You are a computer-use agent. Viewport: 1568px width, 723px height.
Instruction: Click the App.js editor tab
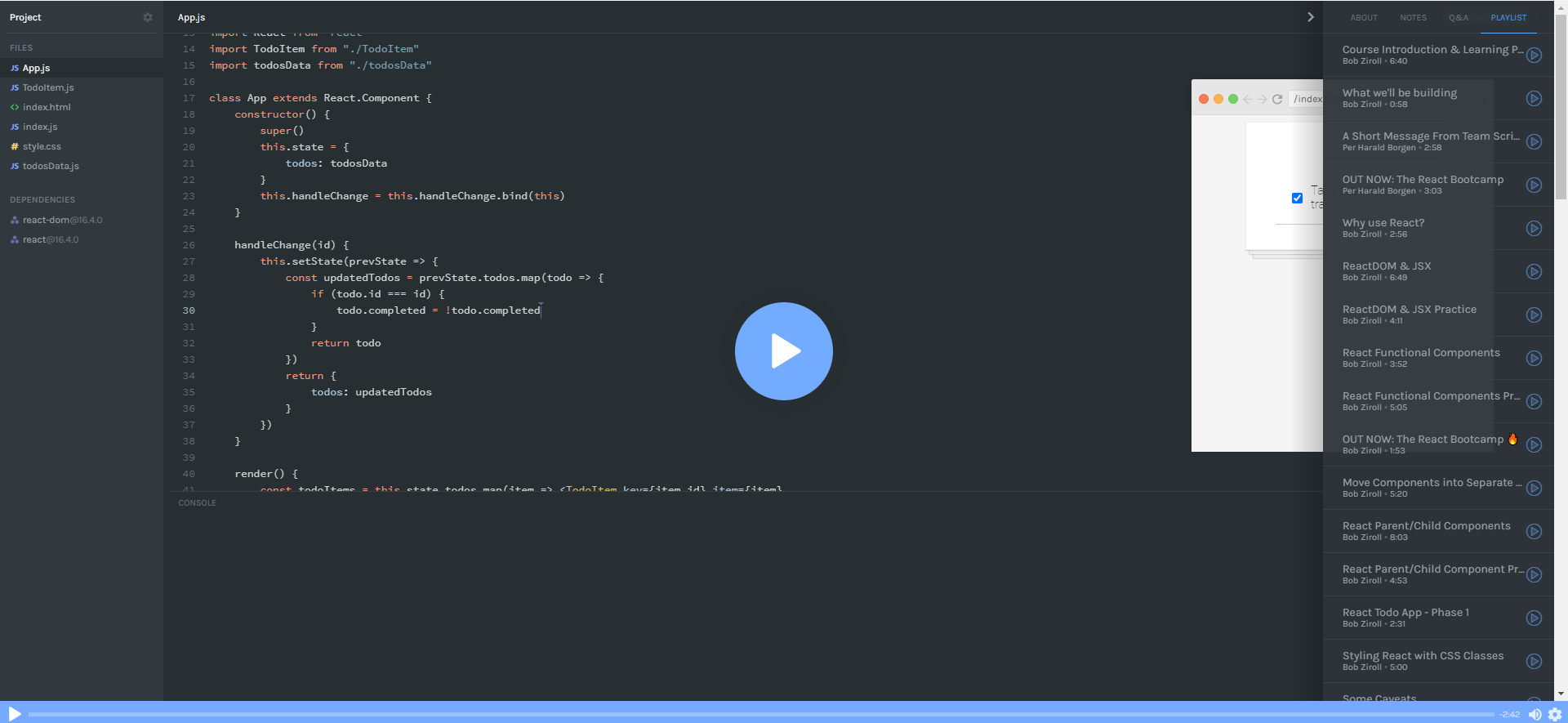click(x=191, y=17)
